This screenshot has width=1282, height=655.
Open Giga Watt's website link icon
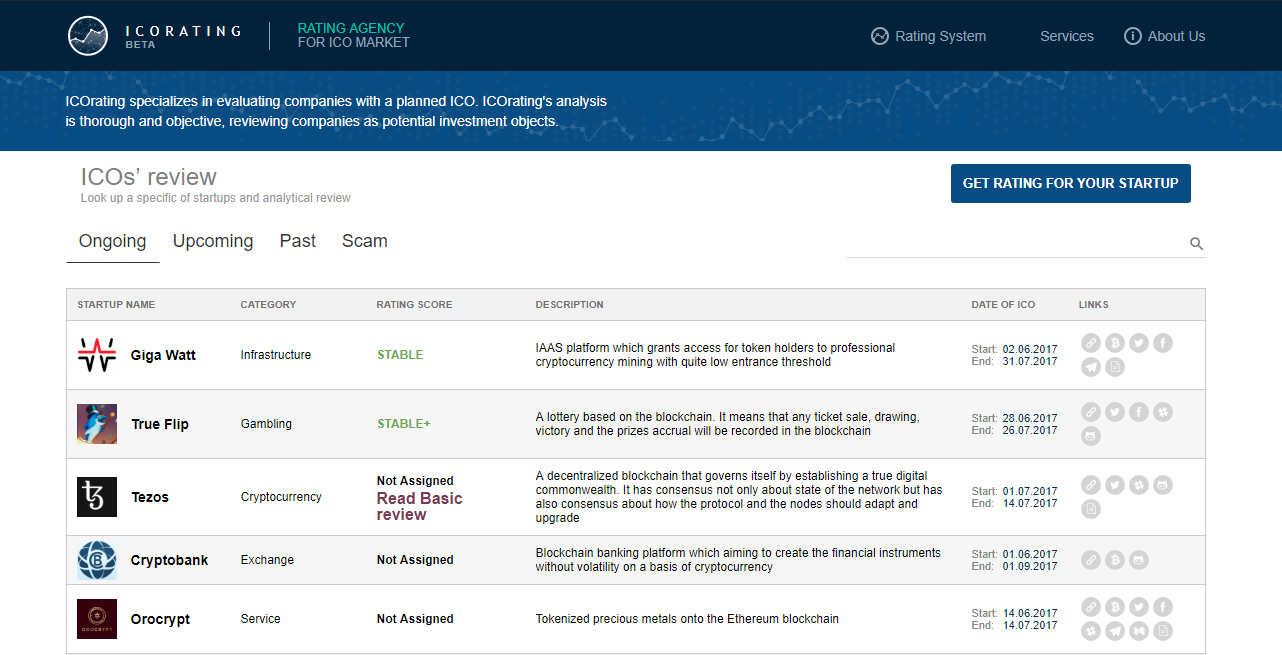click(1091, 343)
